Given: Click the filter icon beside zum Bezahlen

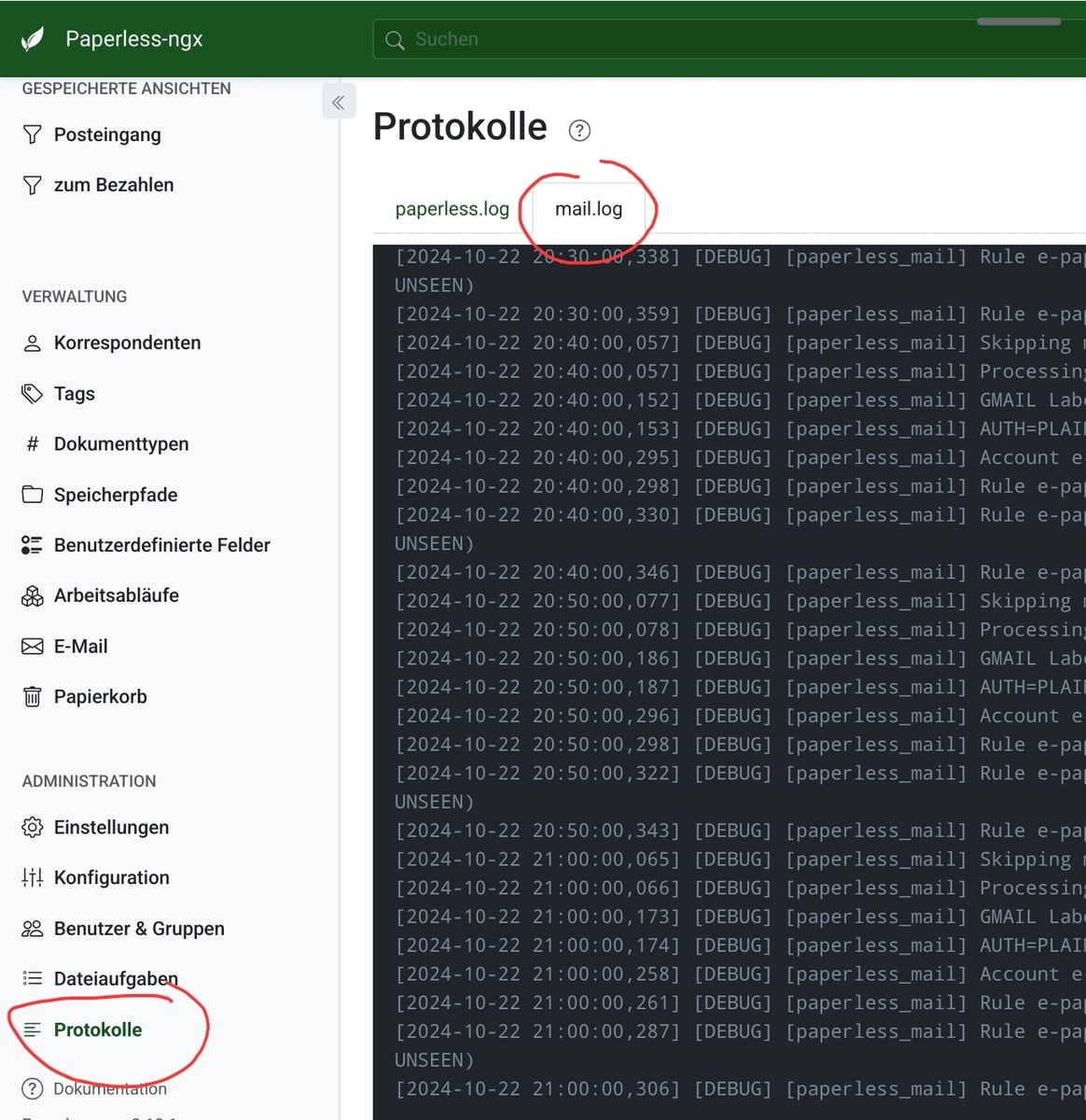Looking at the screenshot, I should pos(33,185).
